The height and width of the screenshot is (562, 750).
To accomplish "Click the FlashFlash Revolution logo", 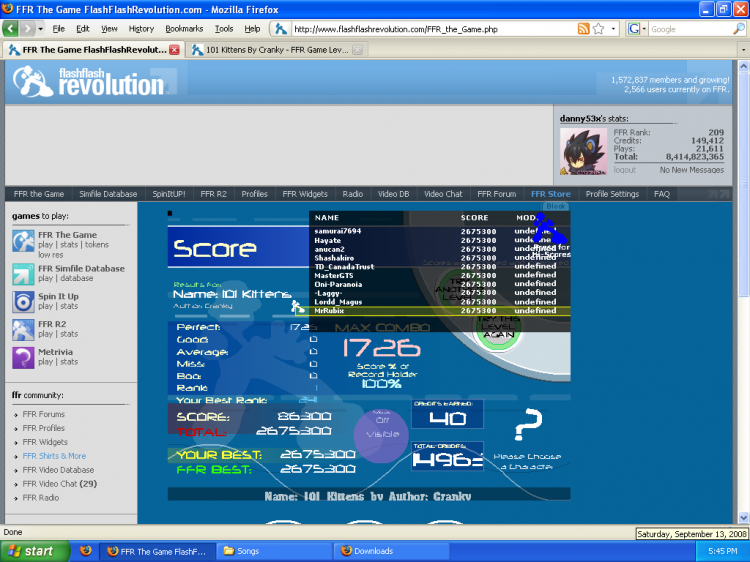I will click(89, 82).
